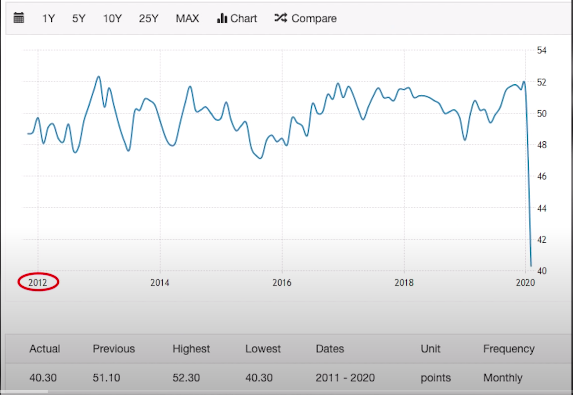573x395 pixels.
Task: Click the 54 y-axis value
Action: coord(542,50)
